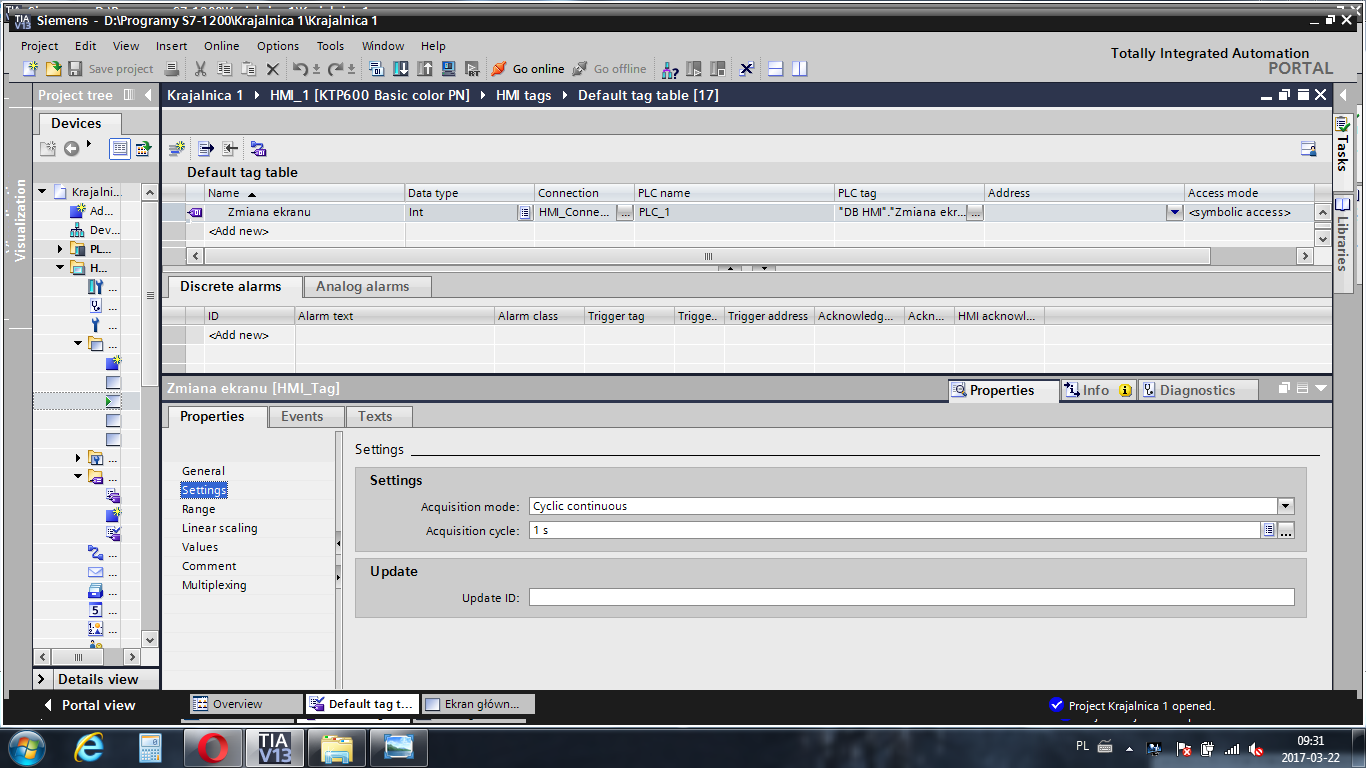Screen dimensions: 1366x768
Task: Select the Multiplexing properties category
Action: (x=214, y=585)
